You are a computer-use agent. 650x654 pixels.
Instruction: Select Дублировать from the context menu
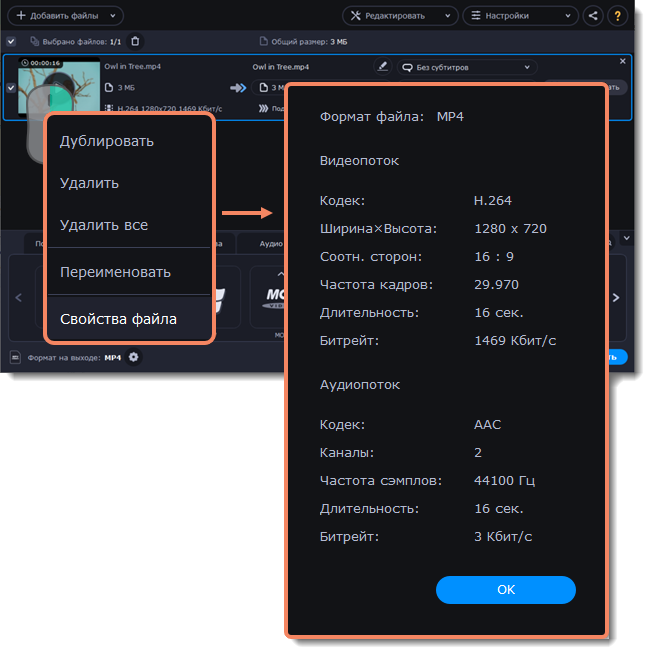(x=107, y=141)
